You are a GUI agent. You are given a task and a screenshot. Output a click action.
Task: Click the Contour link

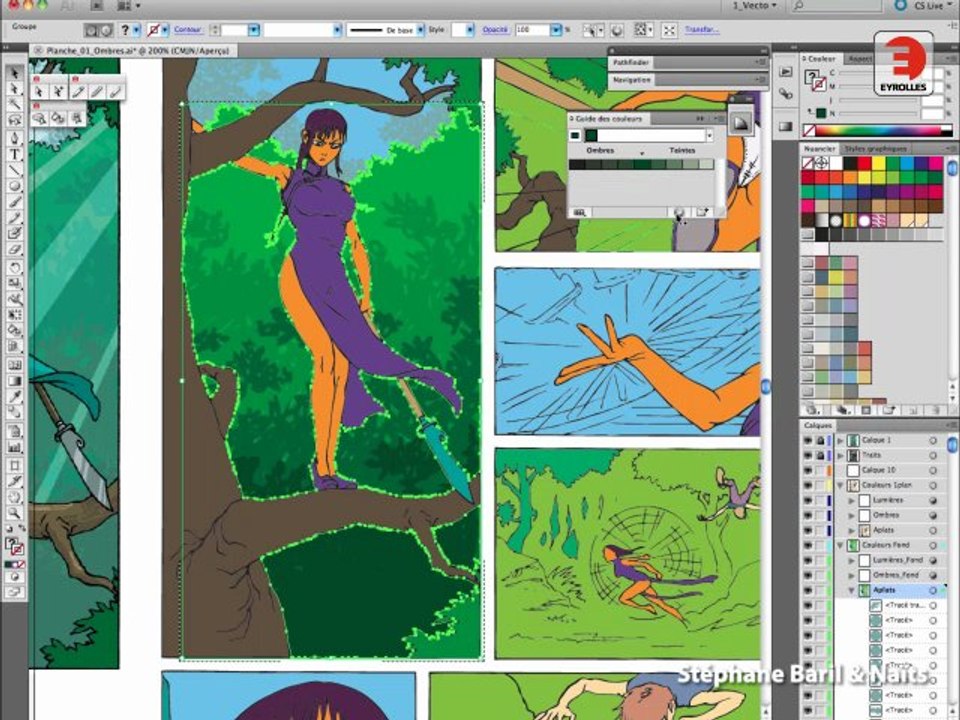point(187,30)
